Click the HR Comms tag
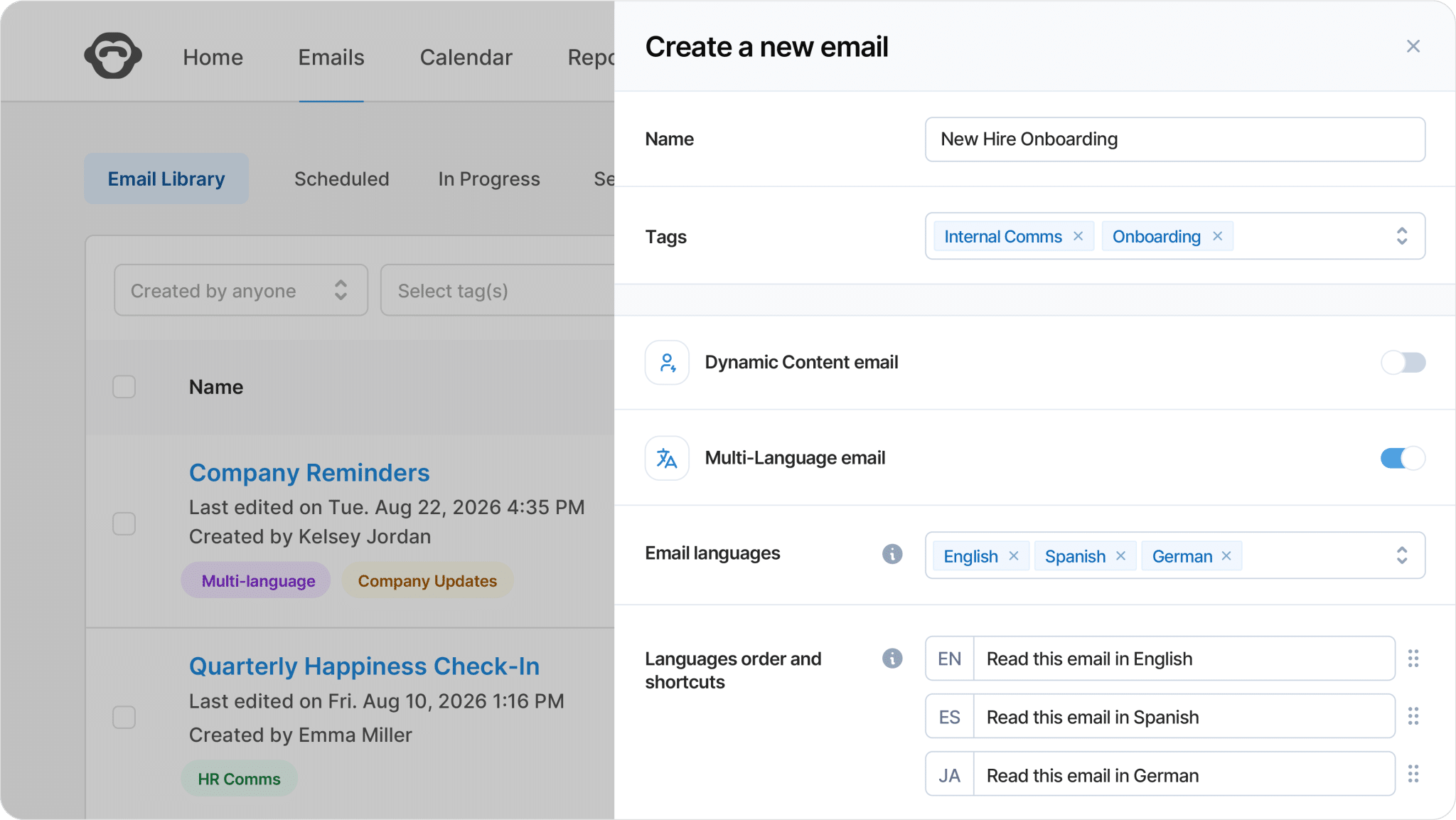This screenshot has width=1456, height=820. [239, 779]
